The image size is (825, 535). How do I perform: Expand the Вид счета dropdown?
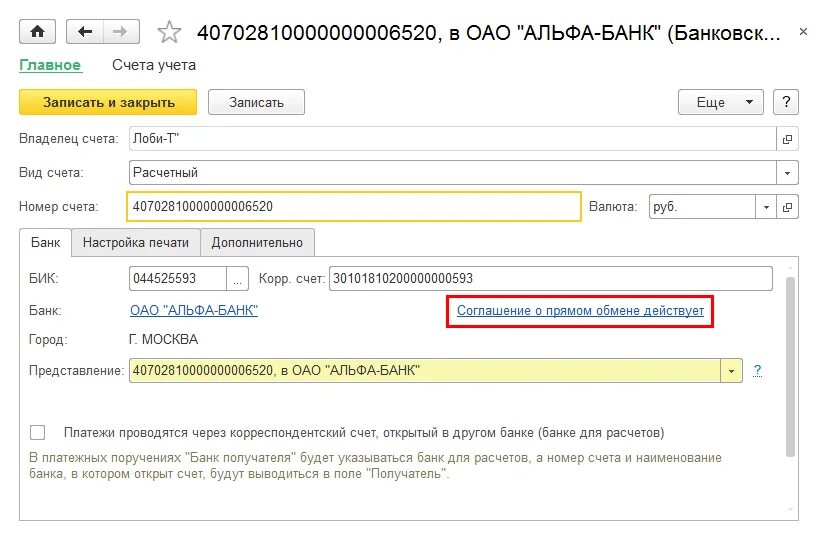(x=787, y=173)
